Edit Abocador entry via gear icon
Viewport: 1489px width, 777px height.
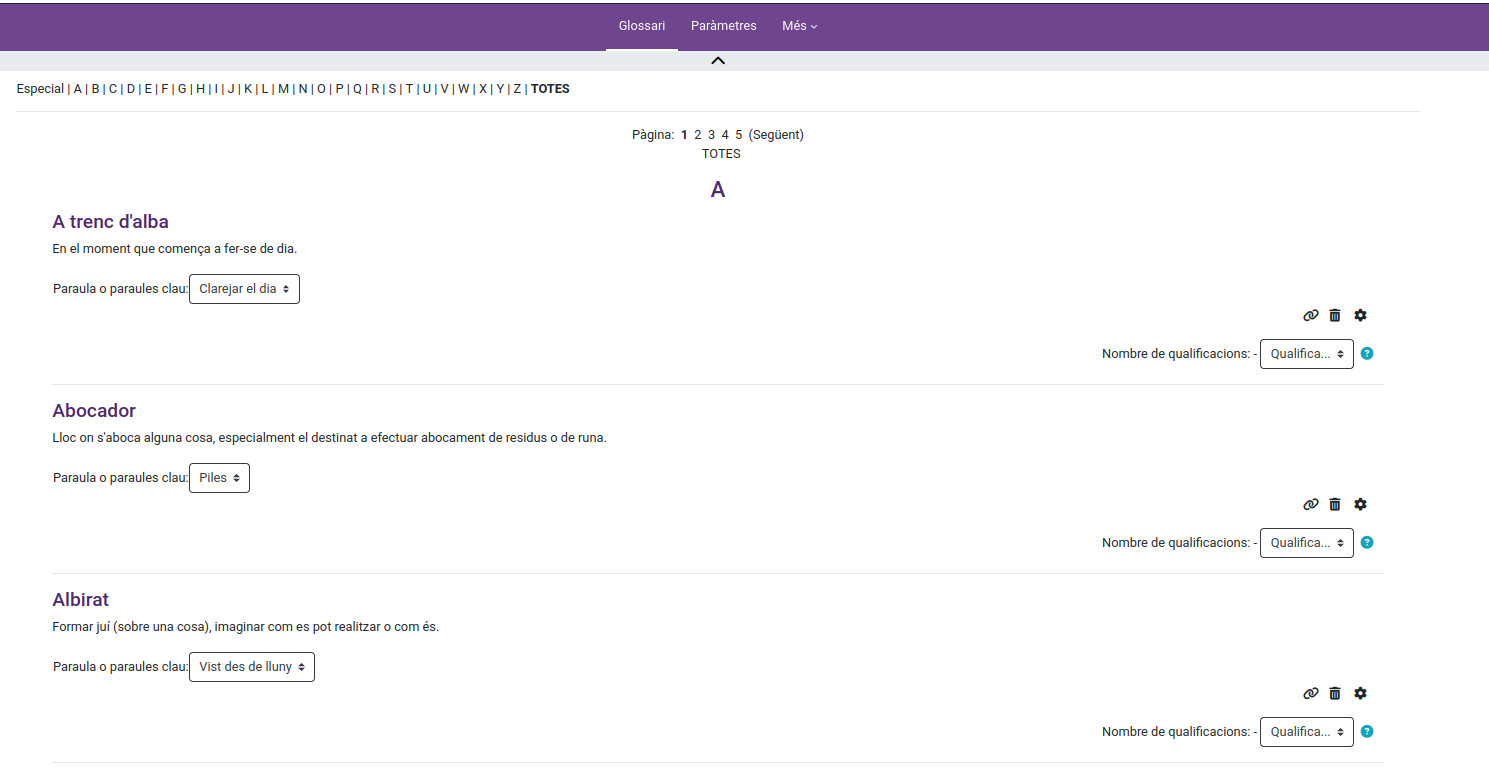pos(1360,505)
